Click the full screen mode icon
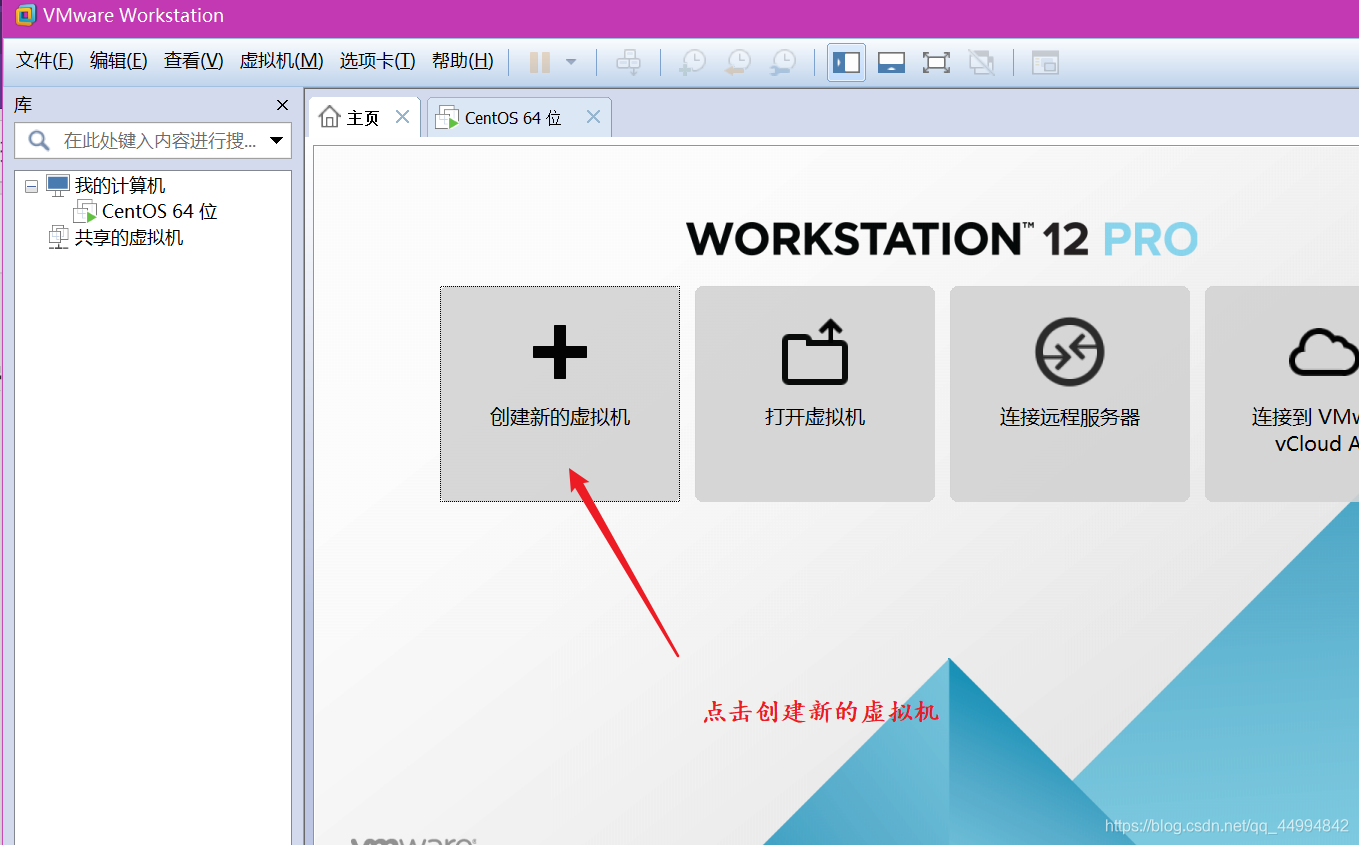 pyautogui.click(x=936, y=63)
